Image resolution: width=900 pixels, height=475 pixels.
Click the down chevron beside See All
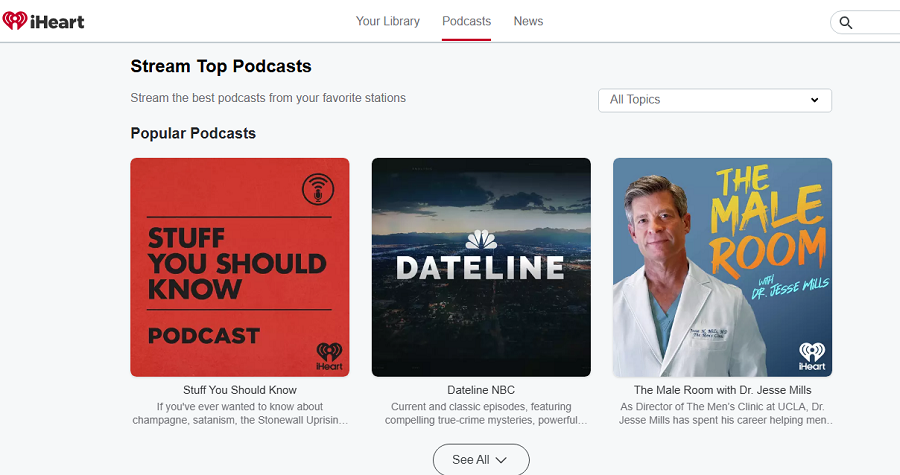coord(501,460)
